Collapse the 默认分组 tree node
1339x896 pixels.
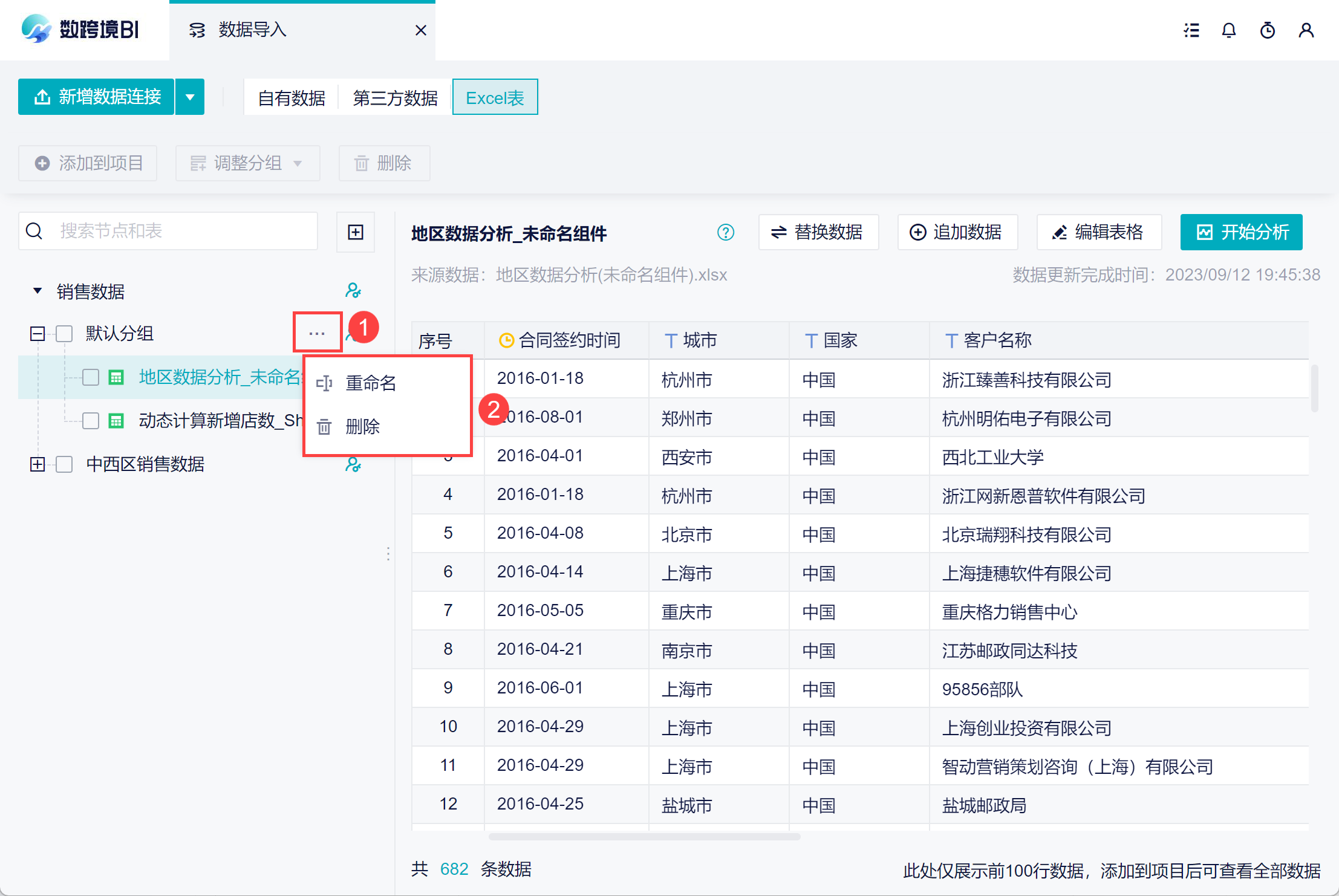click(x=37, y=333)
